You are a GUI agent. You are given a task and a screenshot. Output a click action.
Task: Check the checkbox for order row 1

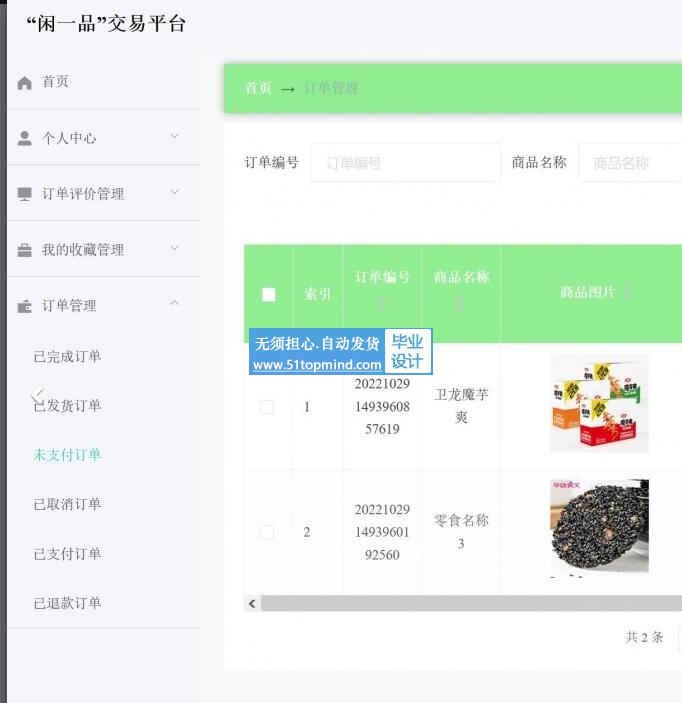pos(267,407)
